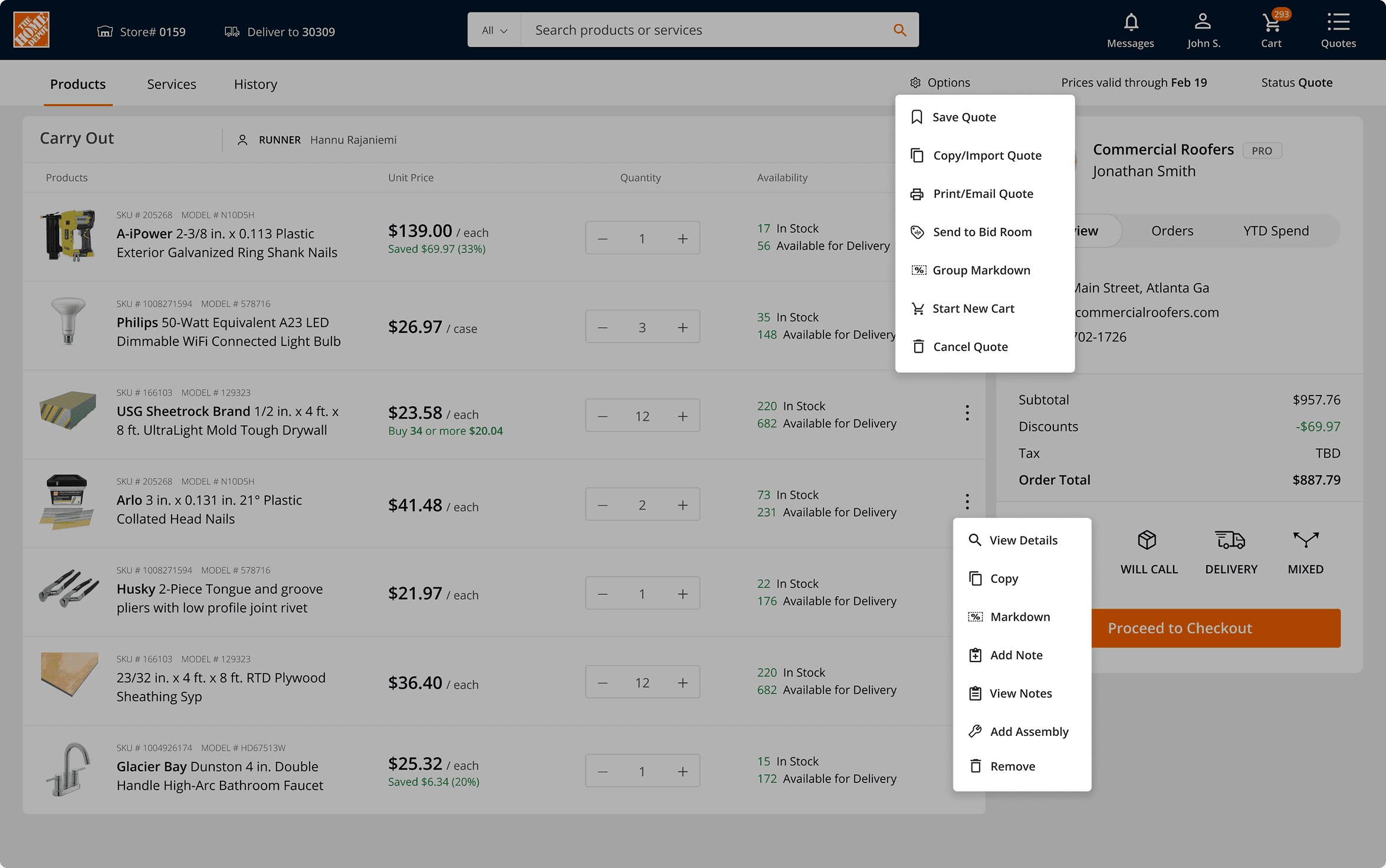Expand the All category search dropdown
Screen dimensions: 1386x868
tap(494, 30)
